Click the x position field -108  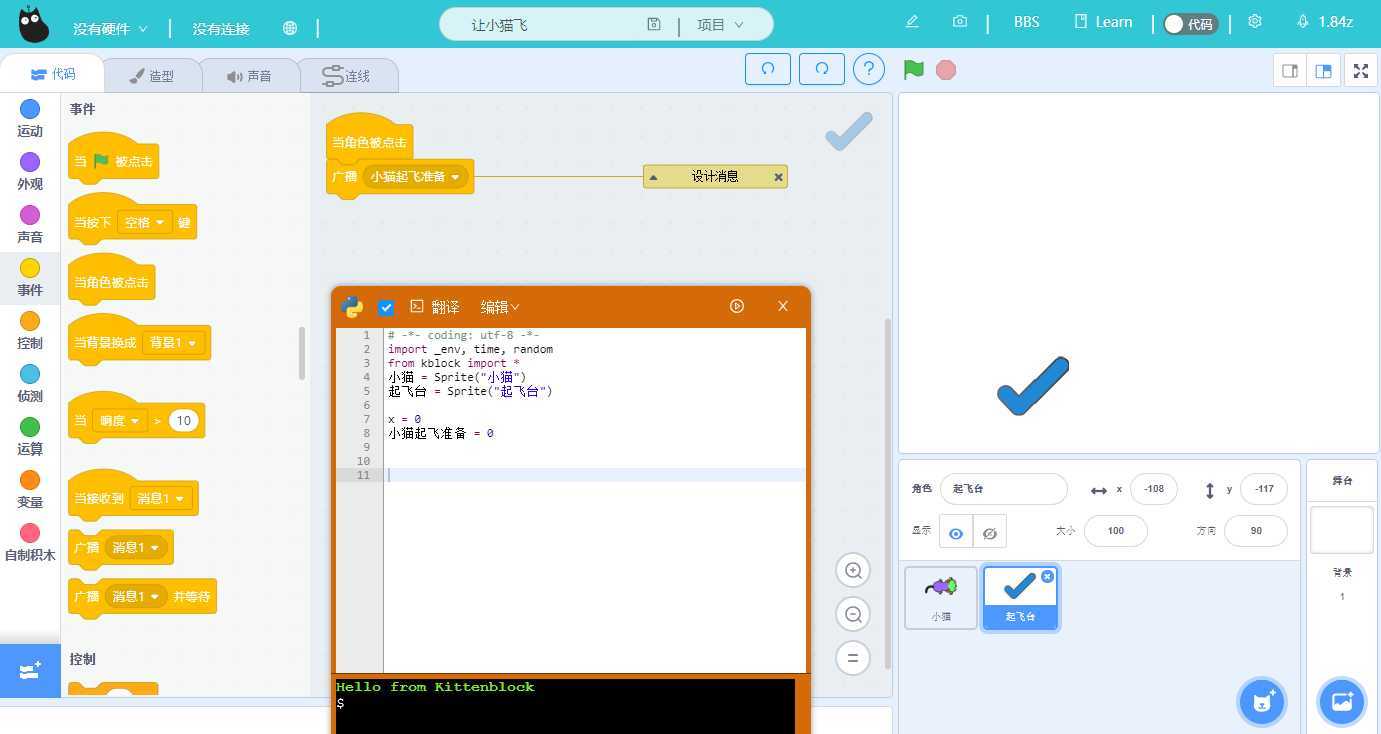point(1154,489)
